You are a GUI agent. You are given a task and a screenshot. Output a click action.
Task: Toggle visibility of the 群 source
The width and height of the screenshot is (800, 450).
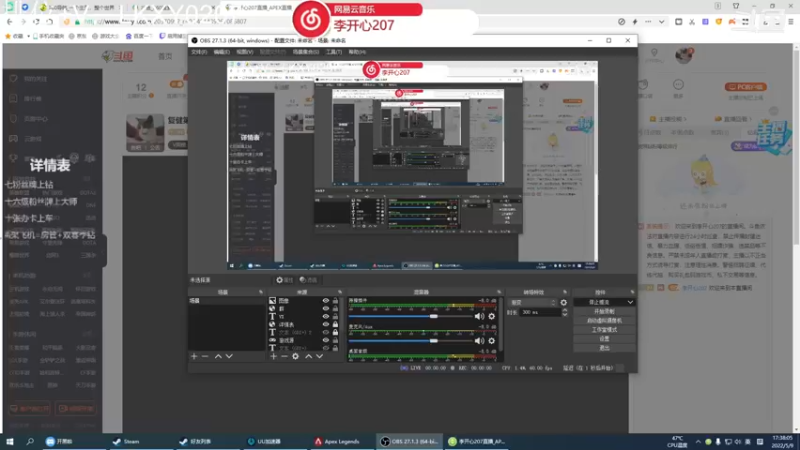click(x=326, y=309)
